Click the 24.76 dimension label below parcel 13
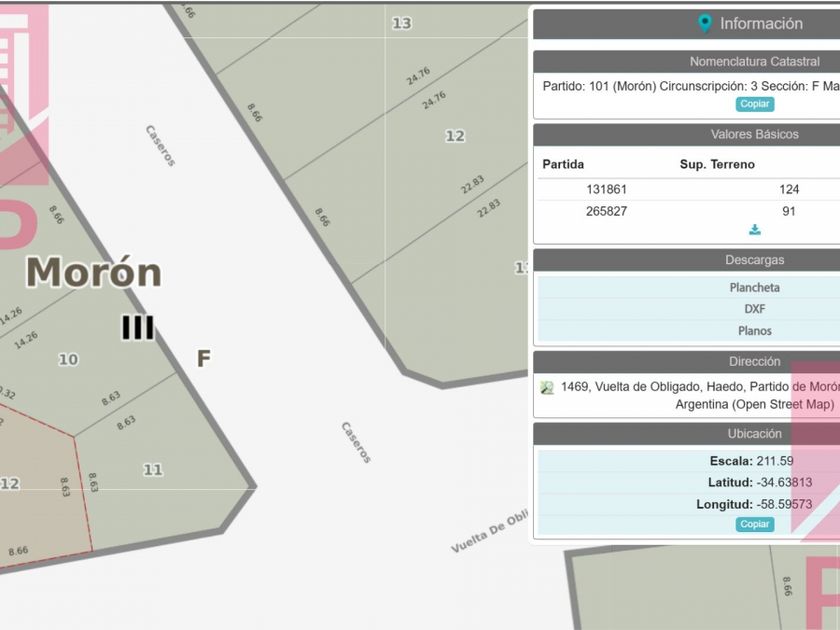840x630 pixels. tap(418, 76)
